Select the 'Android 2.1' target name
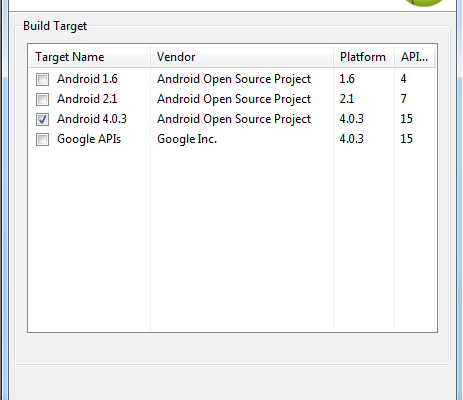The image size is (463, 400). [x=87, y=99]
